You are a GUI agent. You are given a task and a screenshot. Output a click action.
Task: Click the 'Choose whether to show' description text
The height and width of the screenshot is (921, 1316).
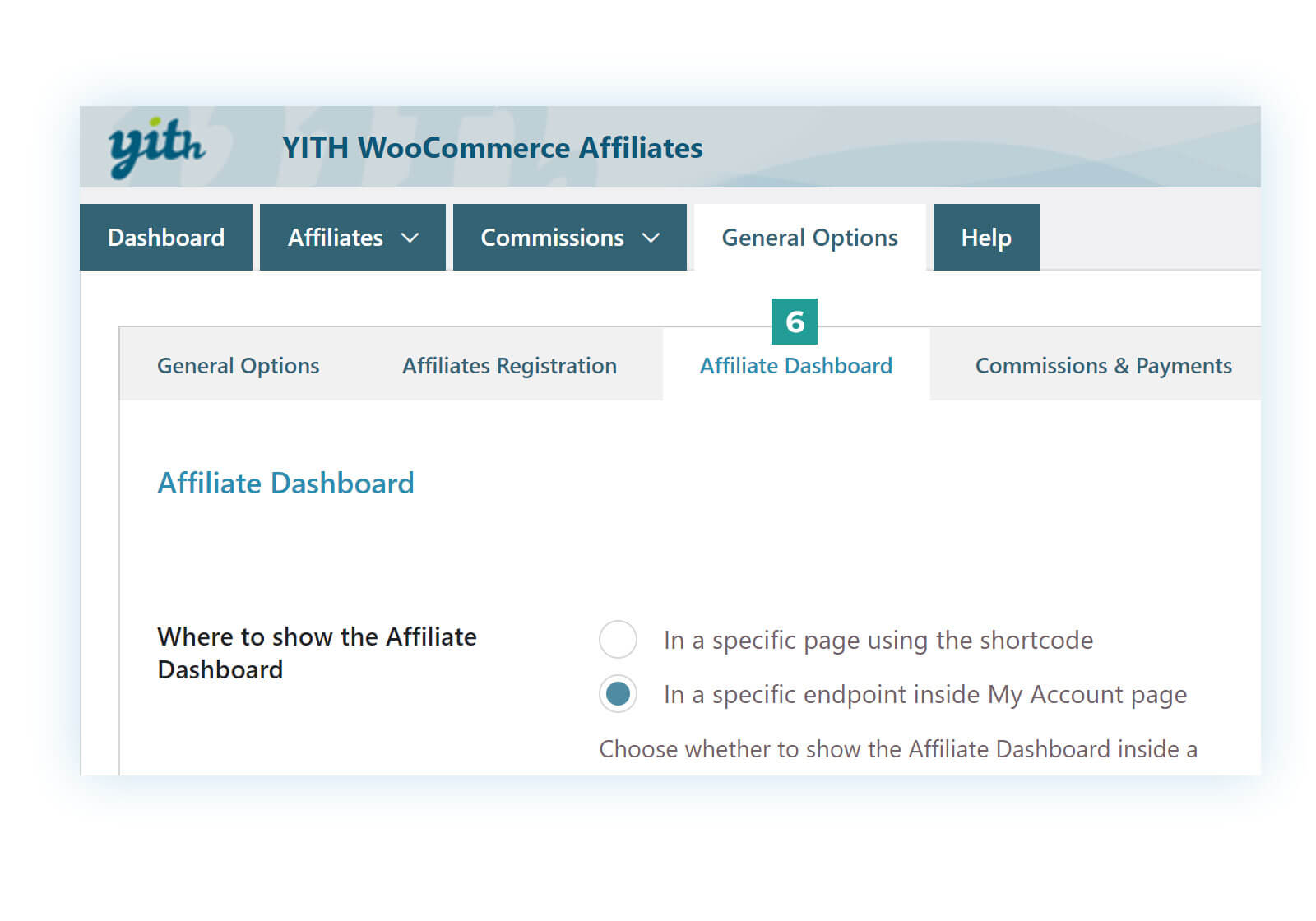coord(898,749)
